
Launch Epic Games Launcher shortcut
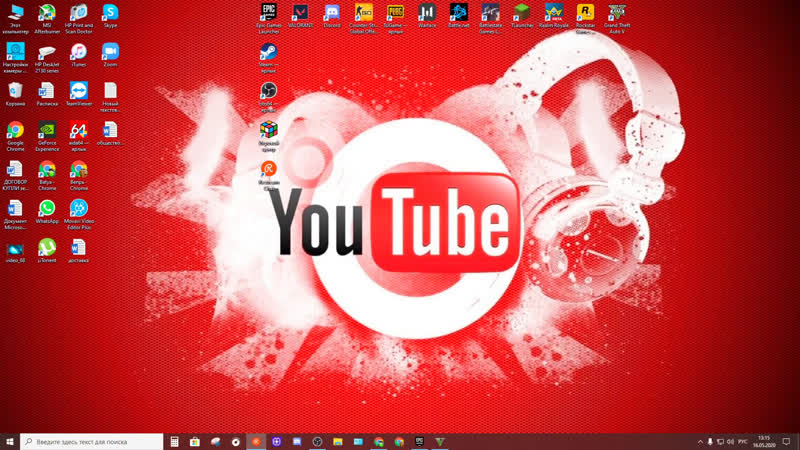pyautogui.click(x=269, y=18)
